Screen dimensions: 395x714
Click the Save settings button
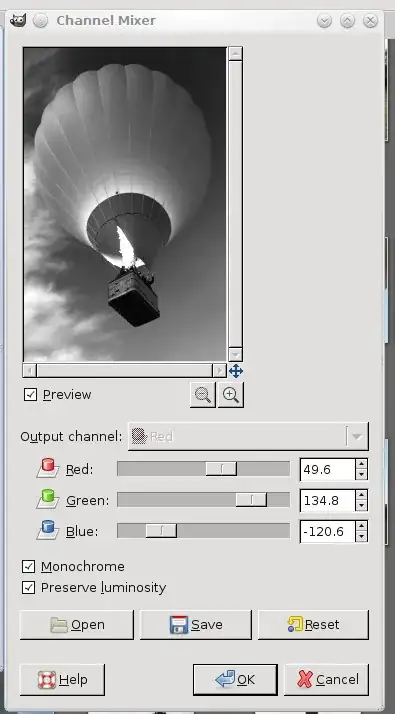(x=195, y=625)
